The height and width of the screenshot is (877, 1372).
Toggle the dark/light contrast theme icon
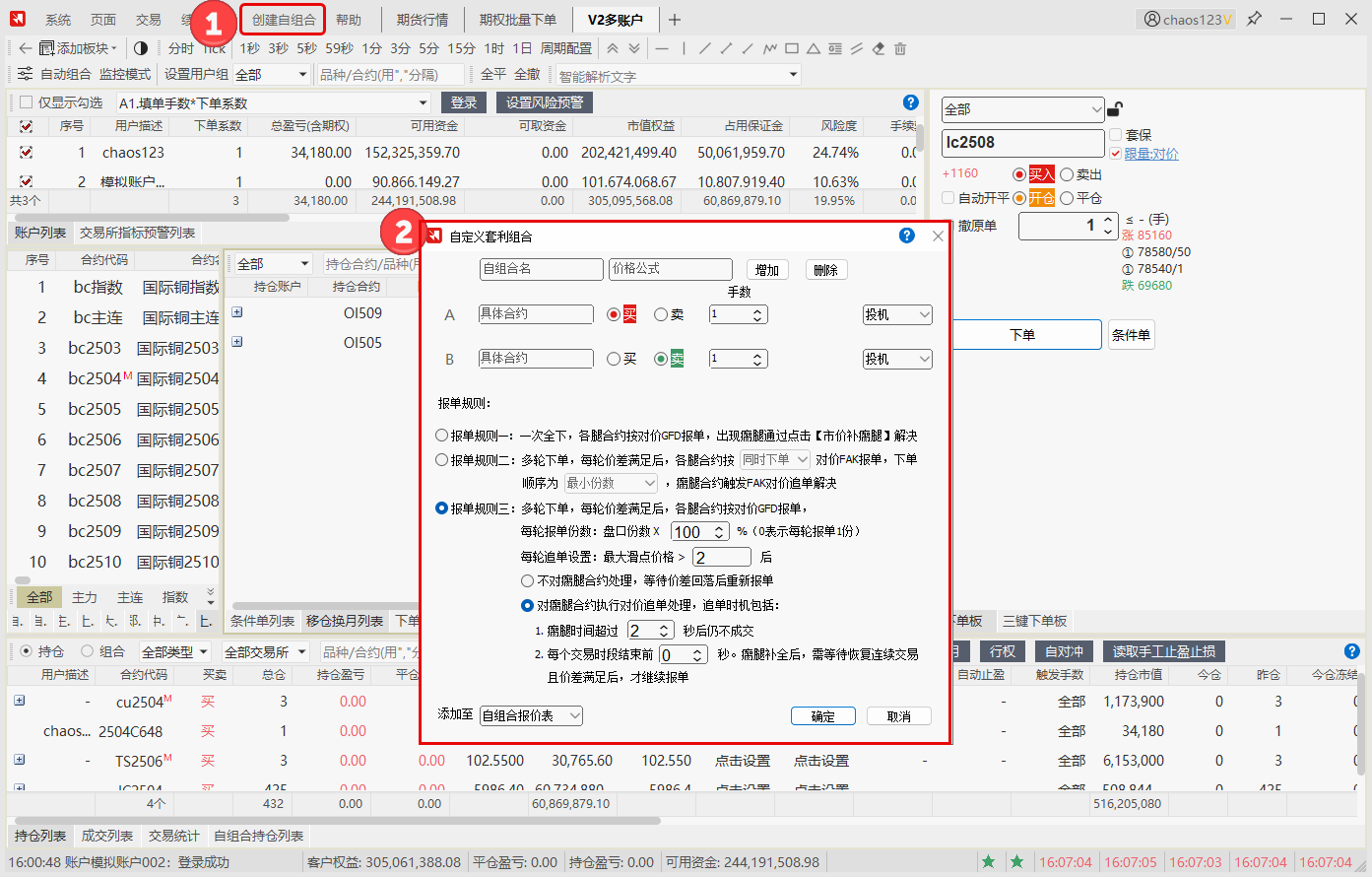coord(141,48)
